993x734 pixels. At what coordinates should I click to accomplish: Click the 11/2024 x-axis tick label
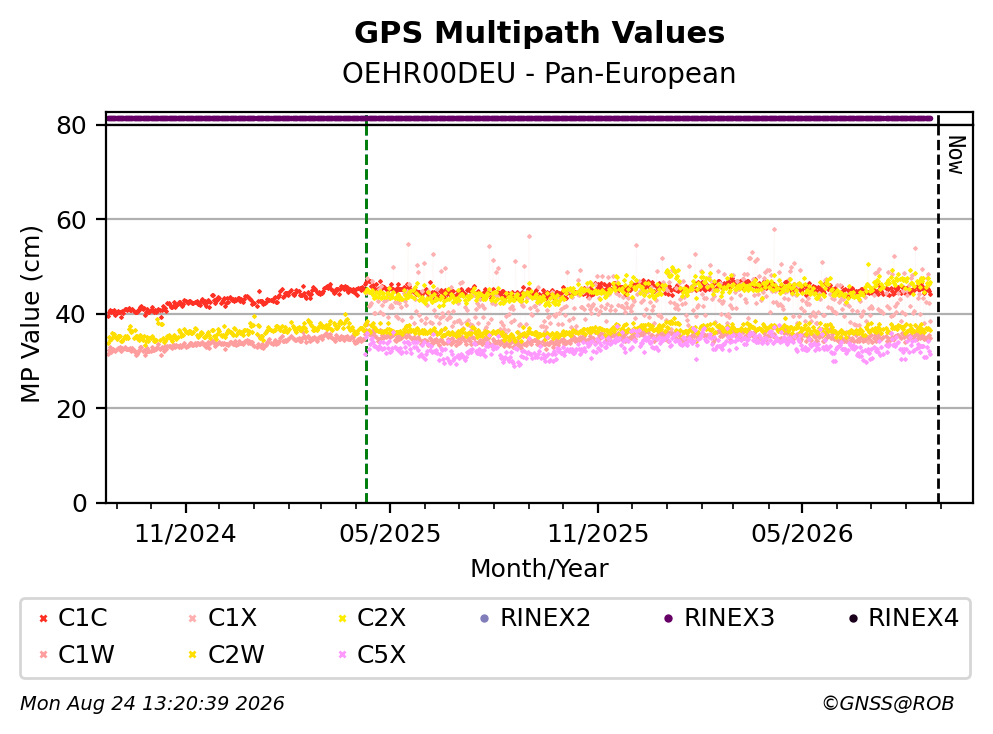click(x=185, y=534)
